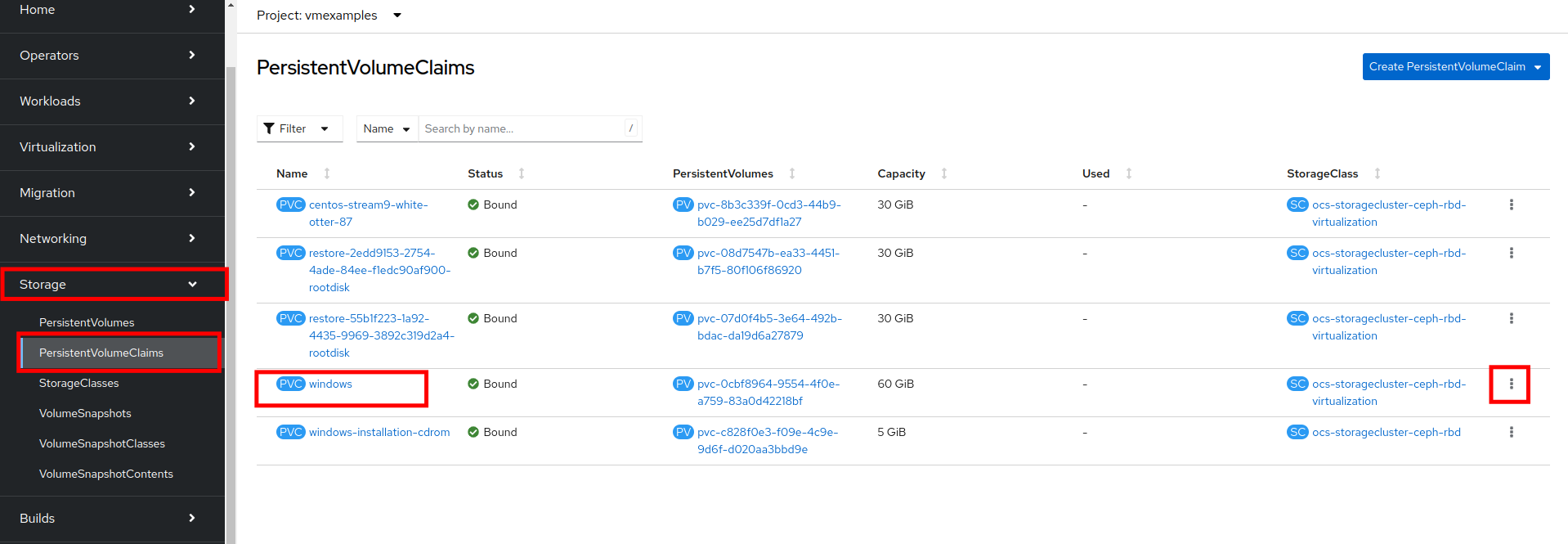Click the 60 GiB capacity cell
This screenshot has height=544, width=1568.
pyautogui.click(x=896, y=384)
